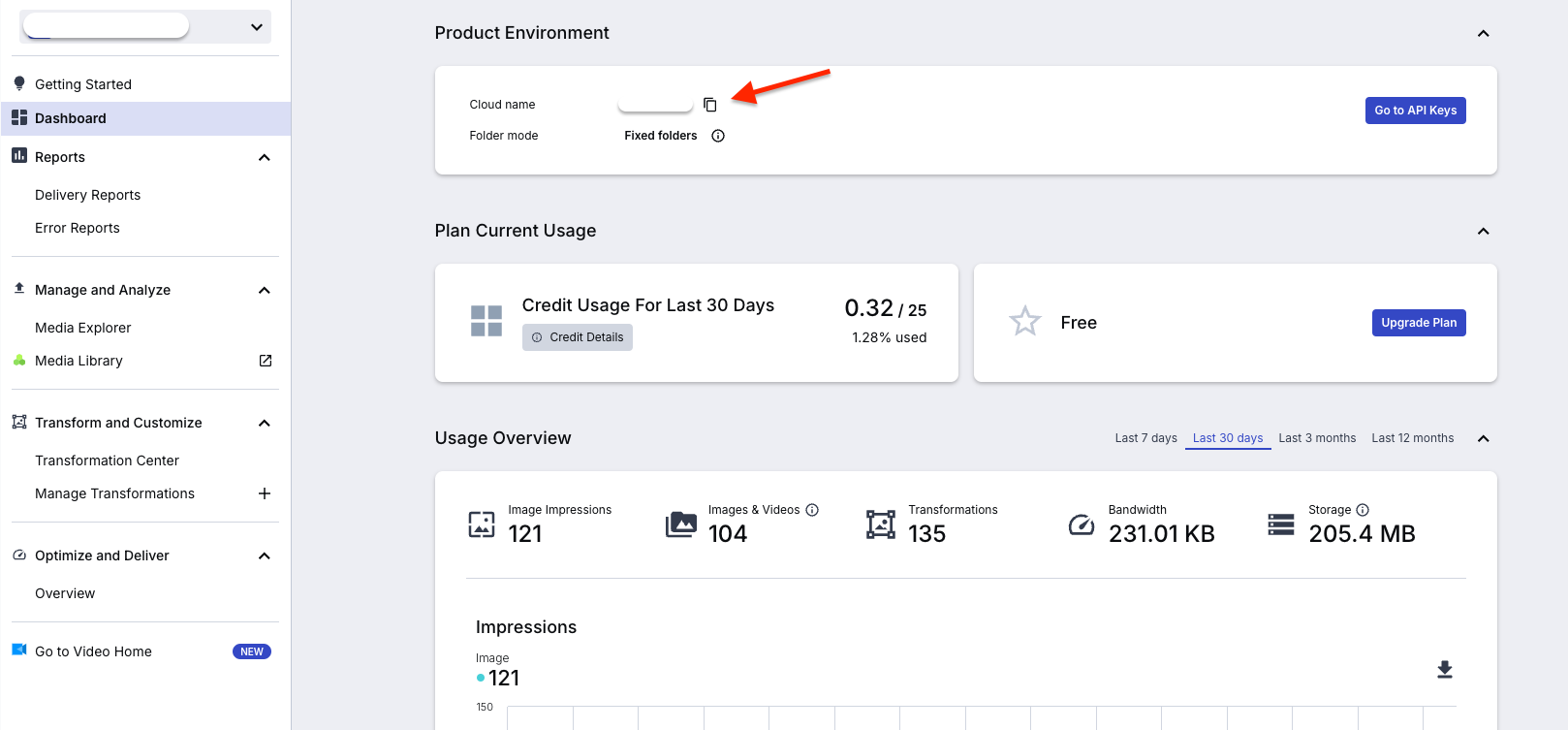The width and height of the screenshot is (1568, 730).
Task: Collapse the Transform and Customize section
Action: coord(265,423)
